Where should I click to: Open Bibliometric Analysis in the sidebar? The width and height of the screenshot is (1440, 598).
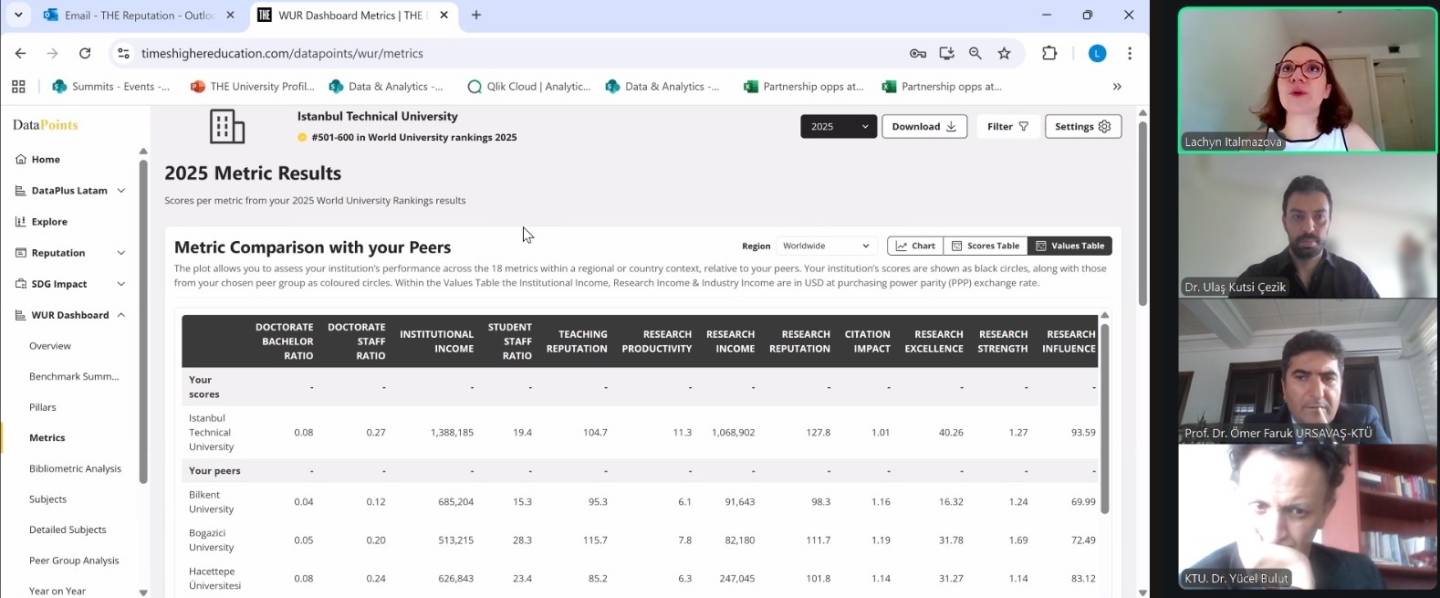point(75,469)
